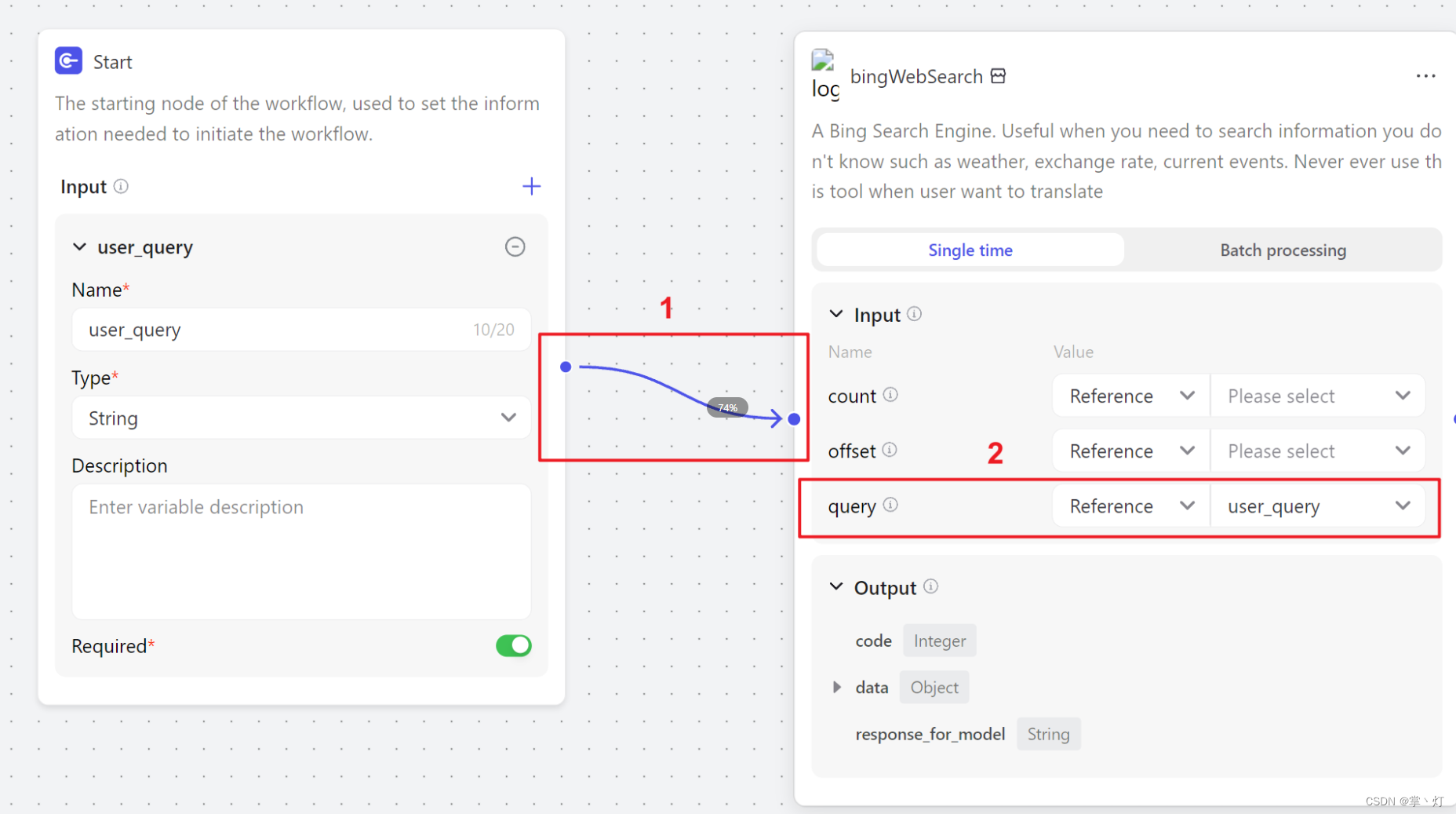Image resolution: width=1456 pixels, height=814 pixels.
Task: Add a new input variable with plus icon
Action: pos(531,186)
